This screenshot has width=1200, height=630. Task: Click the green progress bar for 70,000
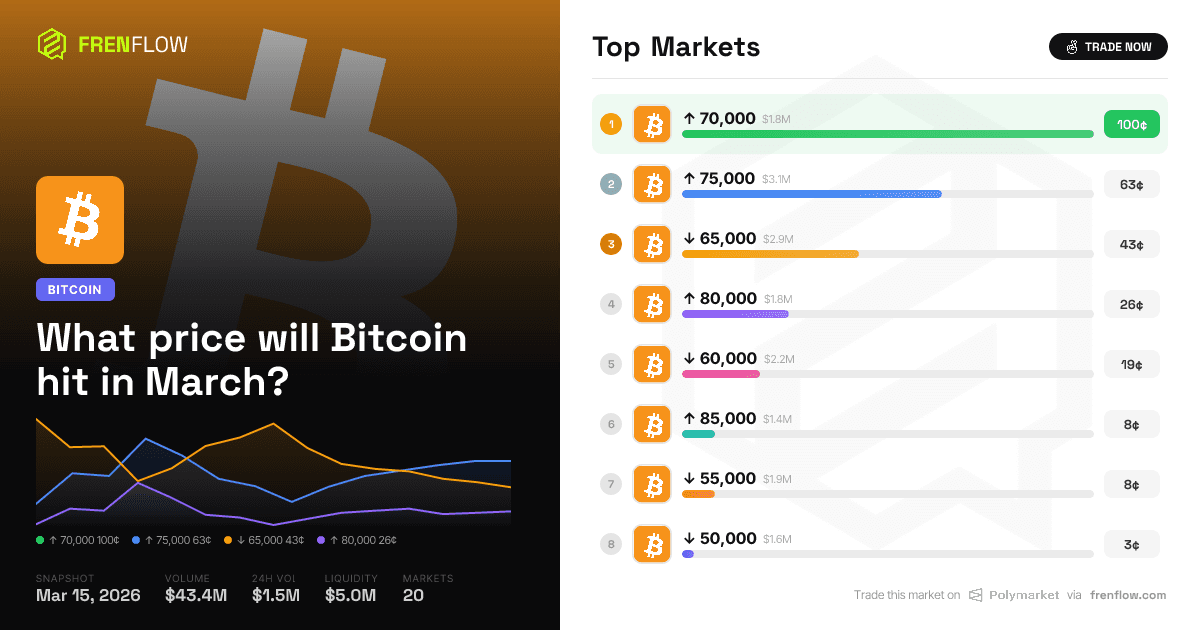(x=887, y=133)
